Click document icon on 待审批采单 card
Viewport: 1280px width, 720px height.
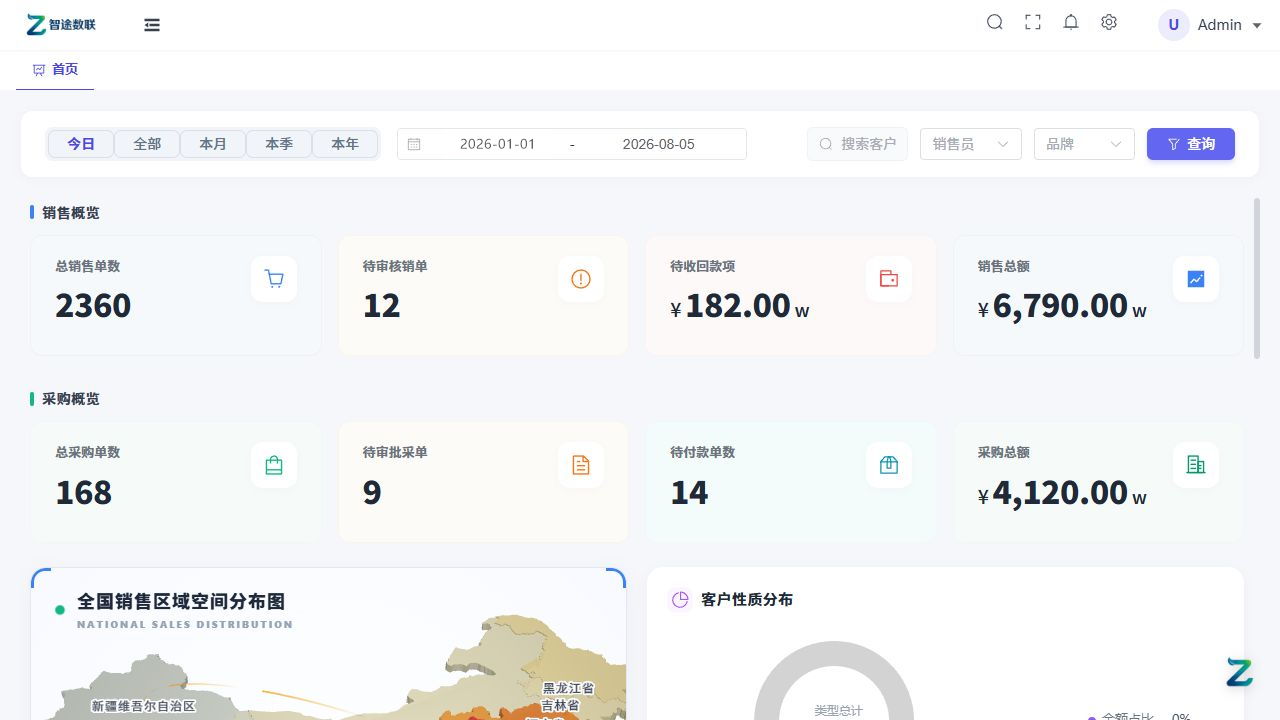click(581, 465)
